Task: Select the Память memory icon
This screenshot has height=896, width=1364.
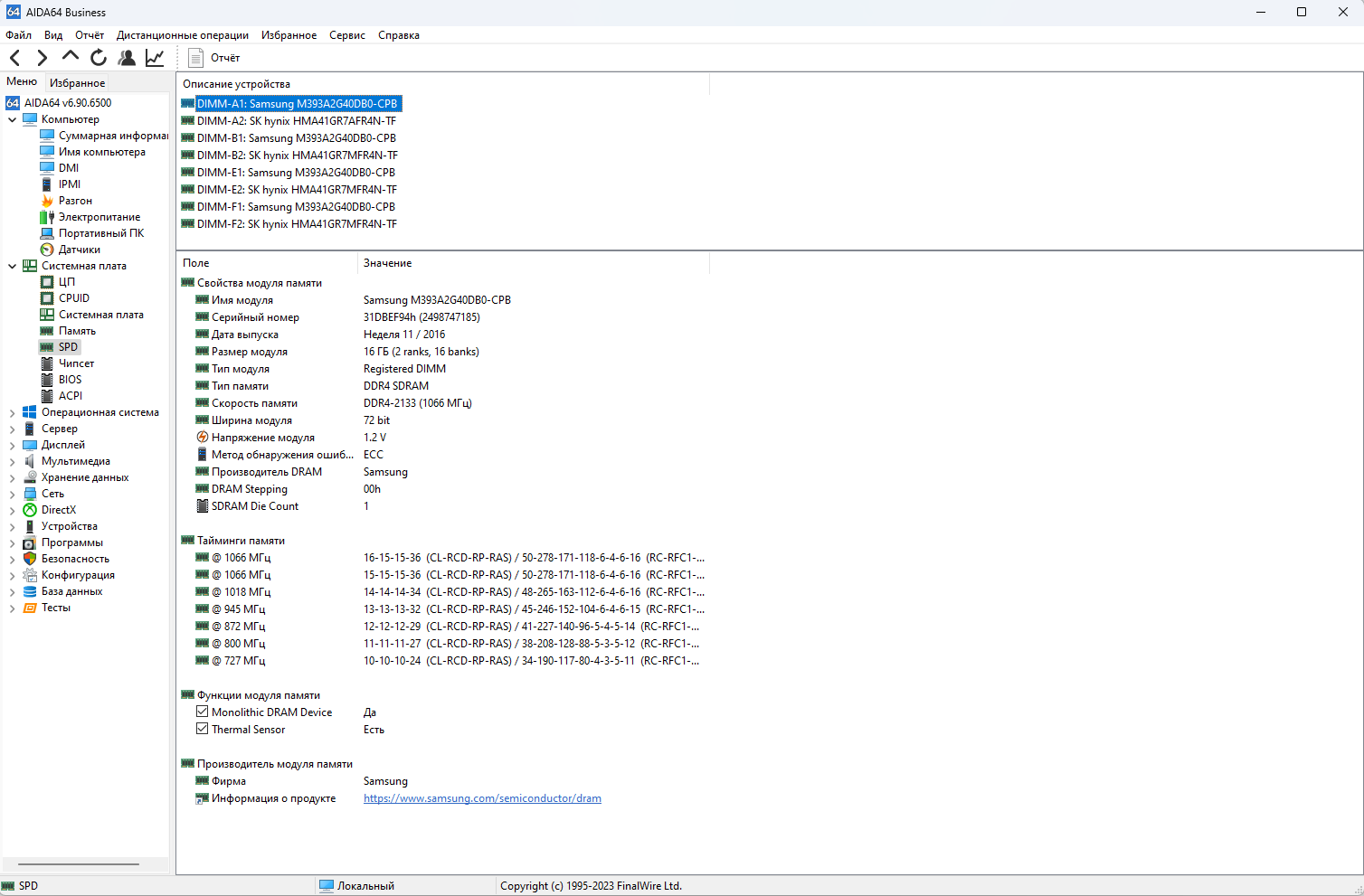Action: tap(47, 331)
